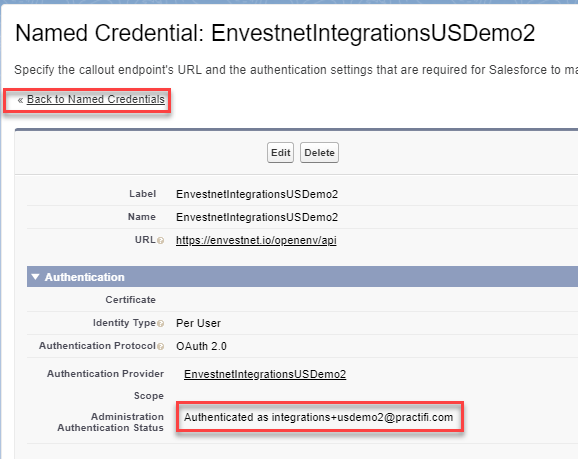Click the callout endpoint description text
Viewport: 578px width, 459px height.
coord(296,70)
